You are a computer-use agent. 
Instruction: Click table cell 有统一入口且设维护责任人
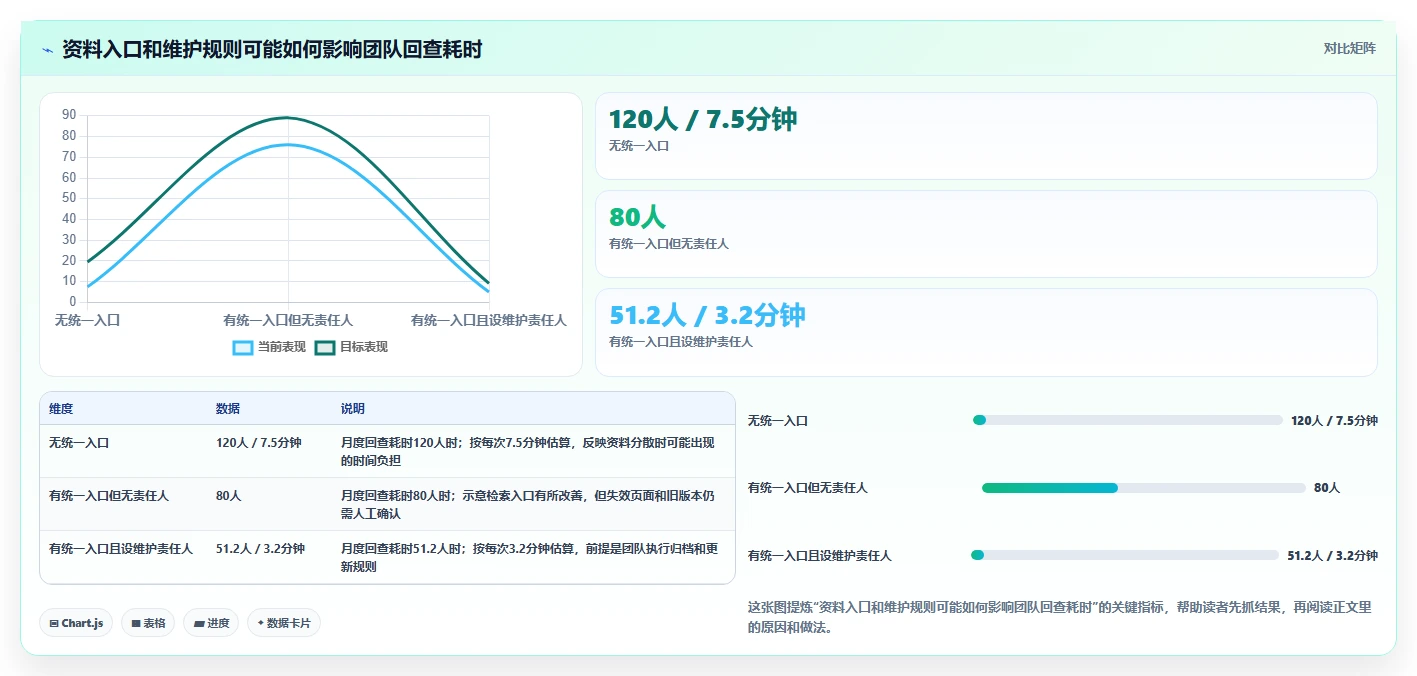(121, 548)
